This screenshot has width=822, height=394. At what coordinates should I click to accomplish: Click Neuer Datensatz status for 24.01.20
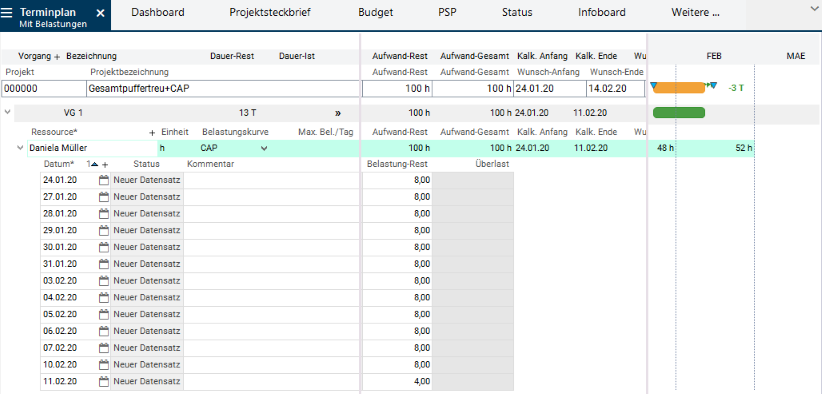coord(147,180)
